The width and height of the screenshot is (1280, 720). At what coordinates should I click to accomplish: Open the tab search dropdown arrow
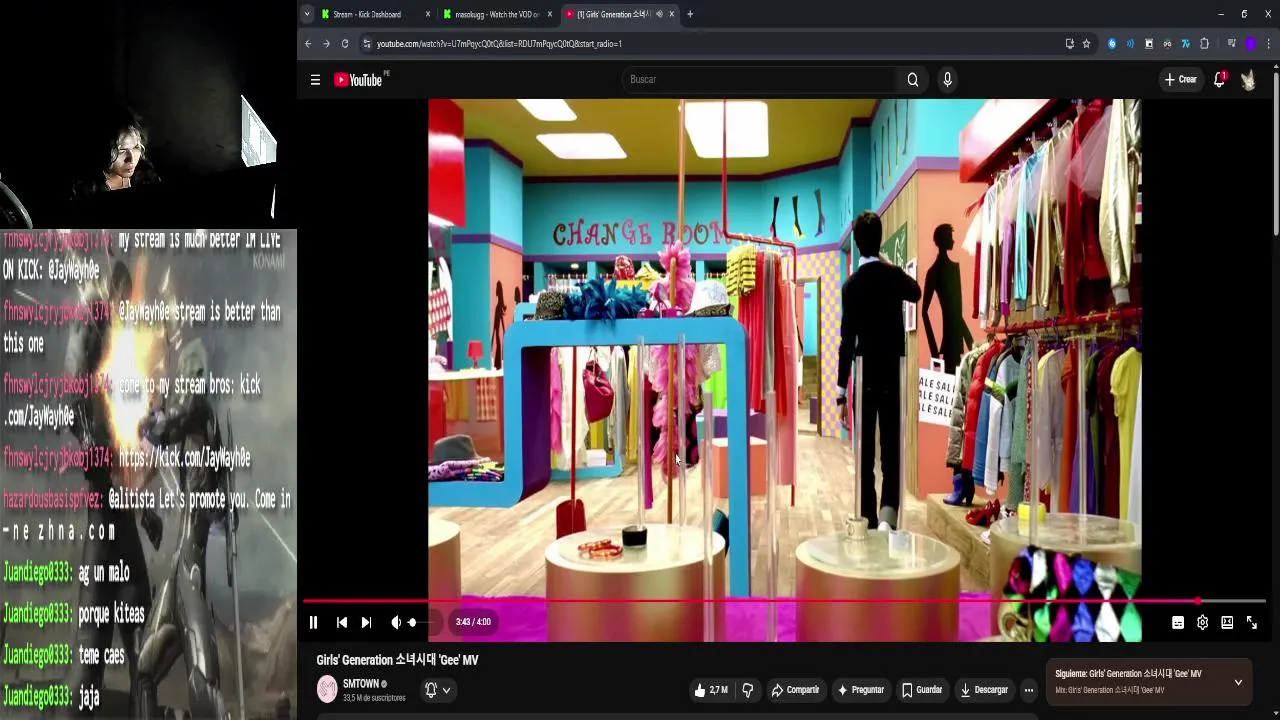(307, 14)
